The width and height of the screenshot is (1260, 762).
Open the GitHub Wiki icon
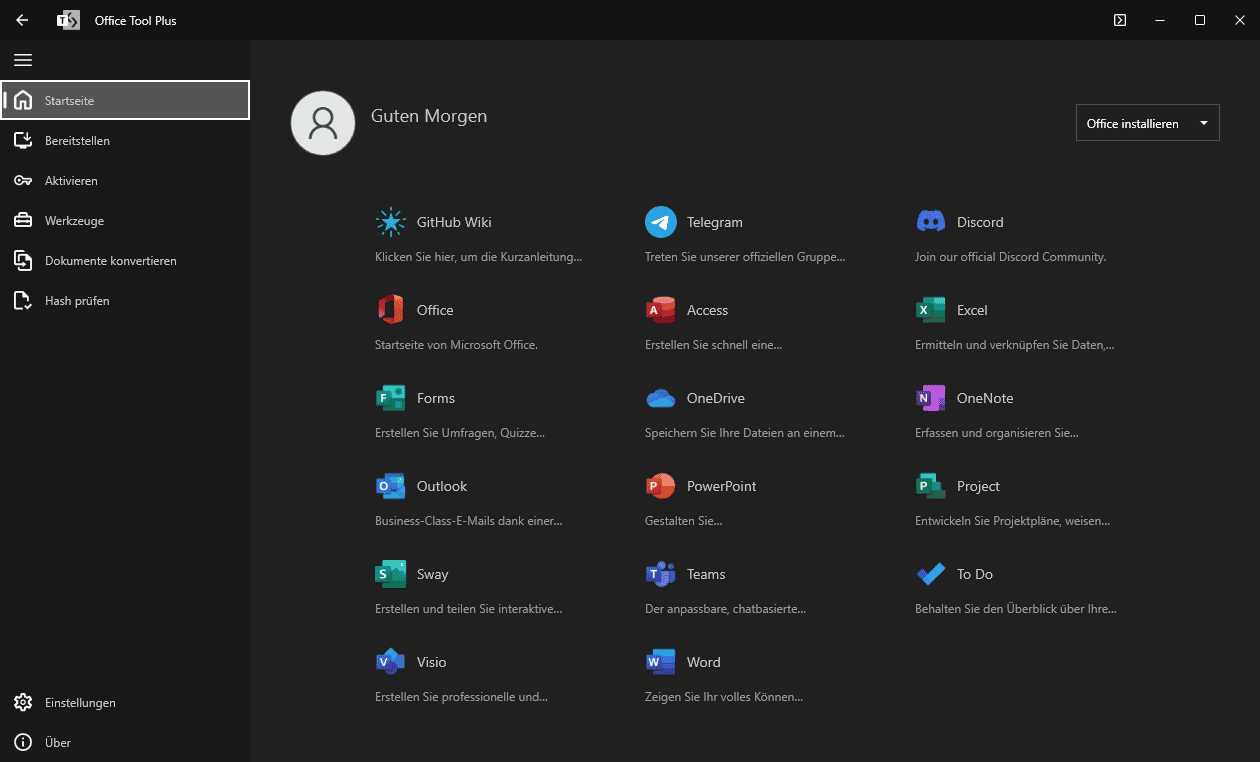390,222
